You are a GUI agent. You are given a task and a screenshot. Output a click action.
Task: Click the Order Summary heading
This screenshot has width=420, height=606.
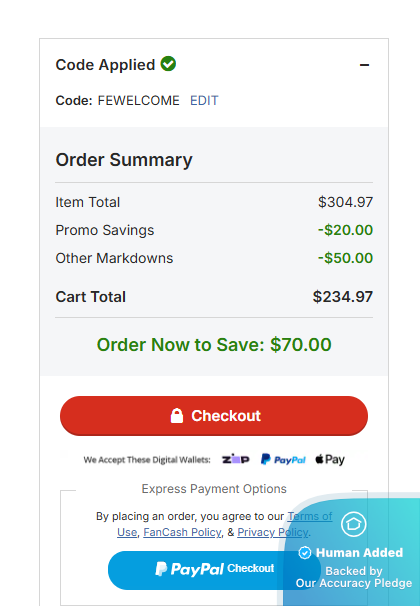[x=124, y=160]
